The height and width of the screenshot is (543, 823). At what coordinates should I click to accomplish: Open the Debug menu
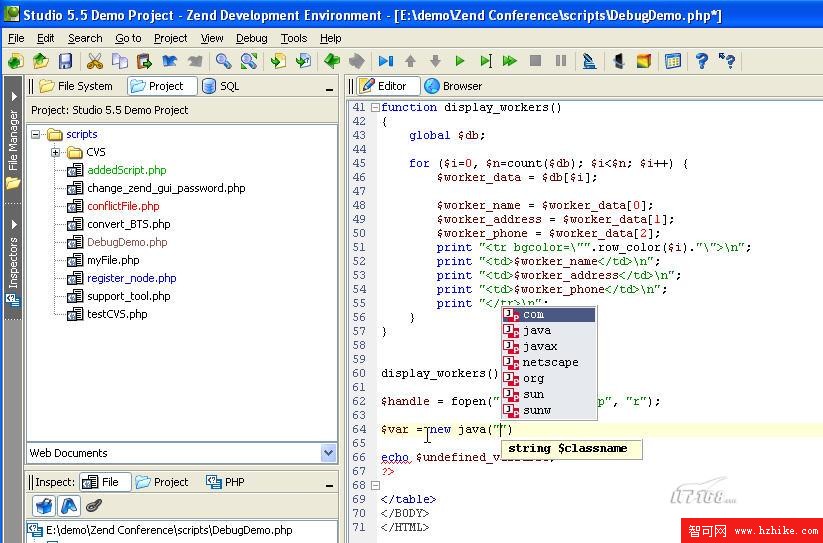251,38
